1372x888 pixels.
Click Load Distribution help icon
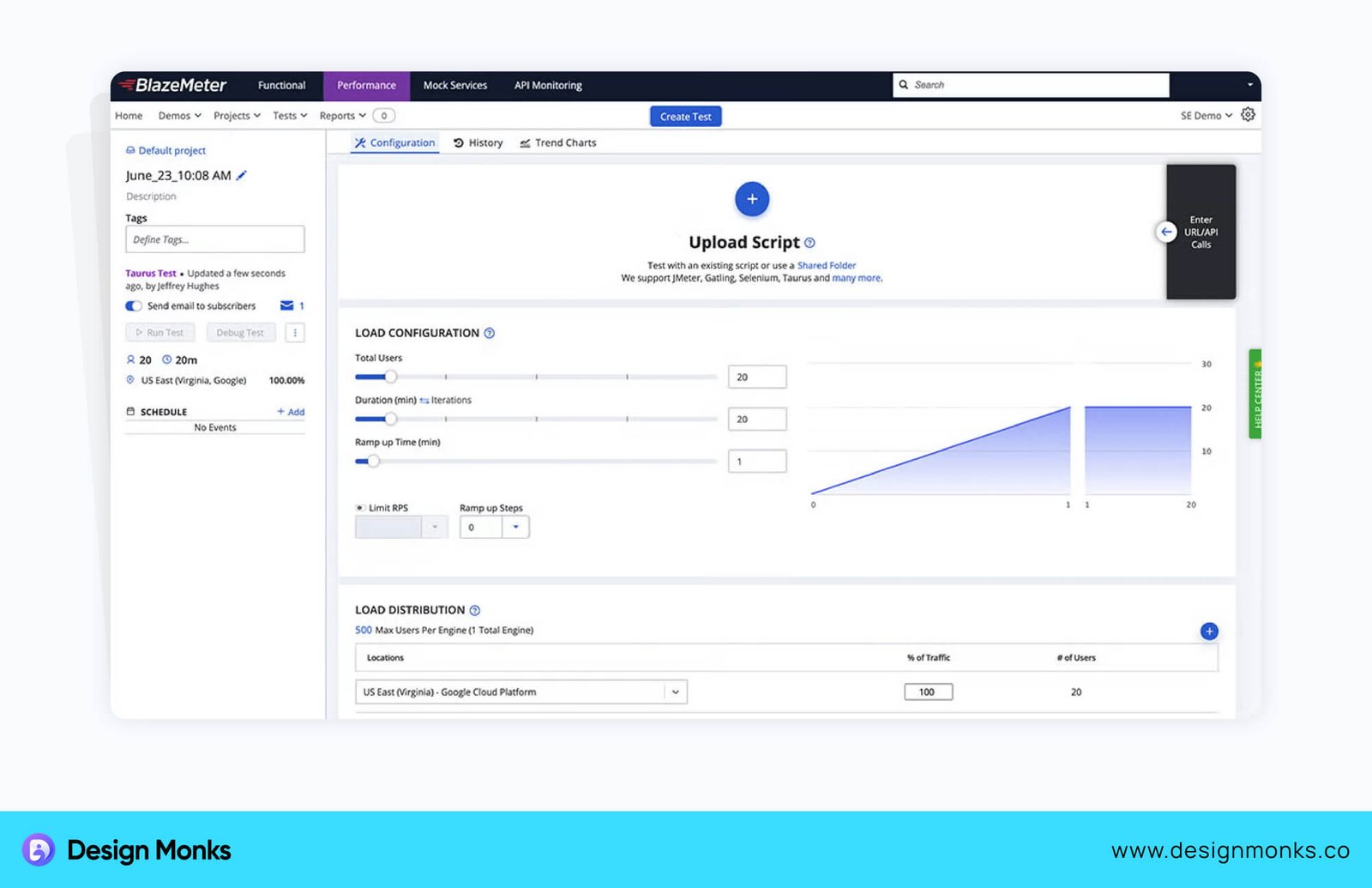pos(475,610)
